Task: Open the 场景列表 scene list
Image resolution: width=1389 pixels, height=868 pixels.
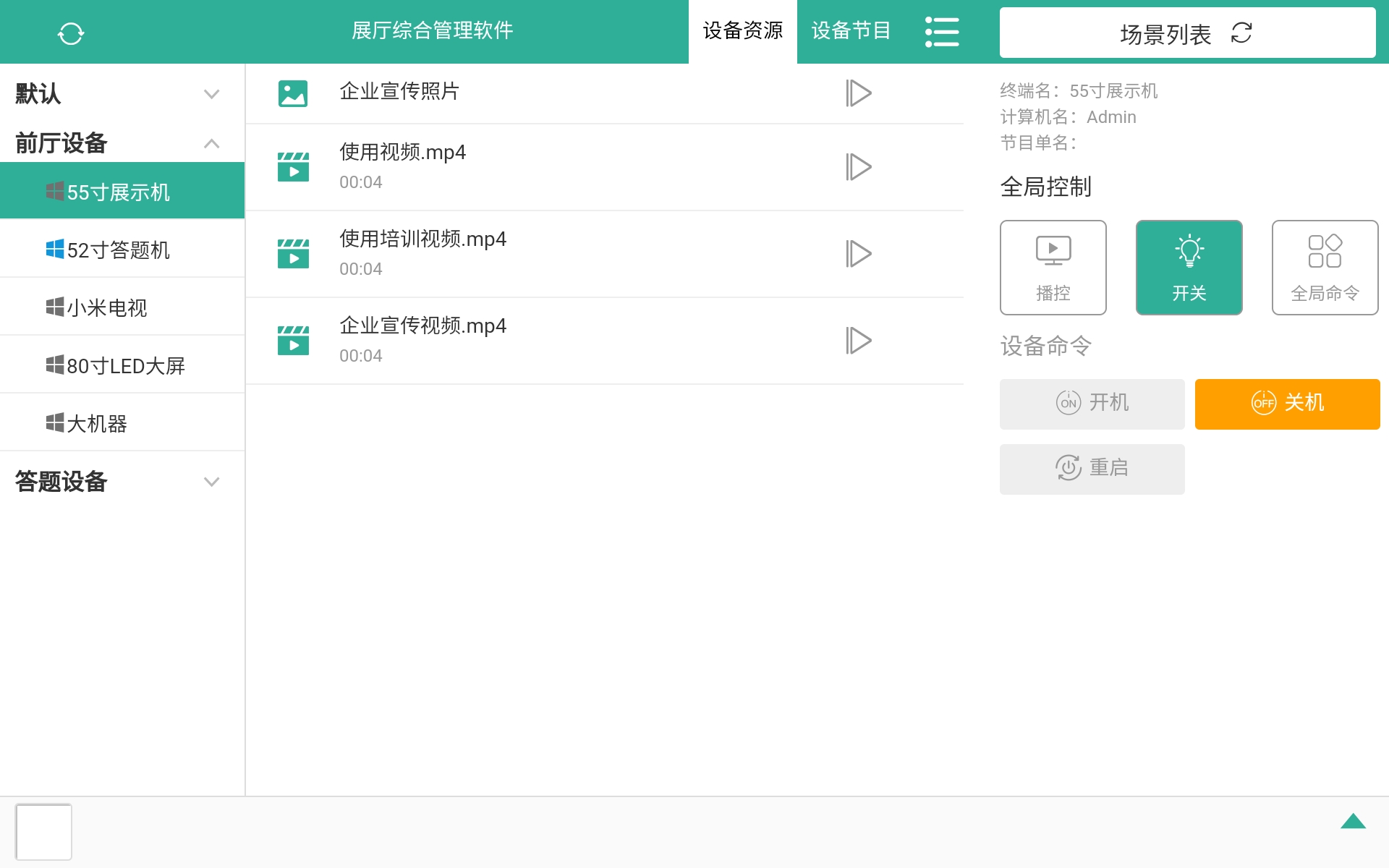Action: tap(1165, 34)
